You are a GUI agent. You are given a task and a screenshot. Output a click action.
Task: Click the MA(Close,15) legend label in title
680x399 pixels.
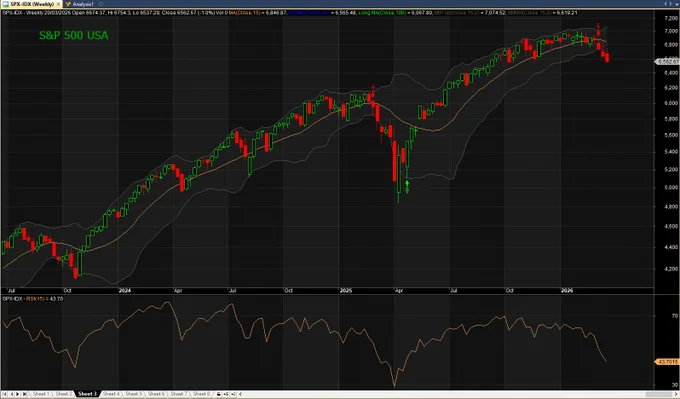(245, 13)
